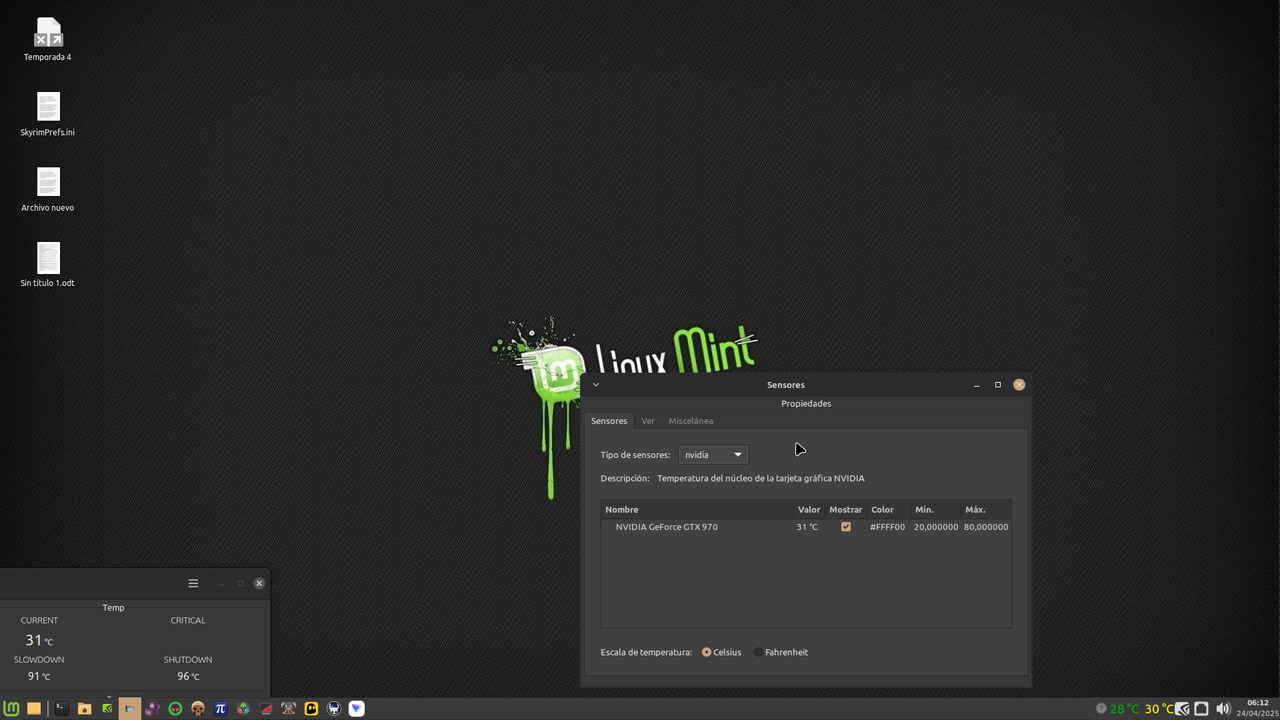The width and height of the screenshot is (1280, 720).
Task: Click the chevron at top-left of Sensores window
Action: point(596,384)
